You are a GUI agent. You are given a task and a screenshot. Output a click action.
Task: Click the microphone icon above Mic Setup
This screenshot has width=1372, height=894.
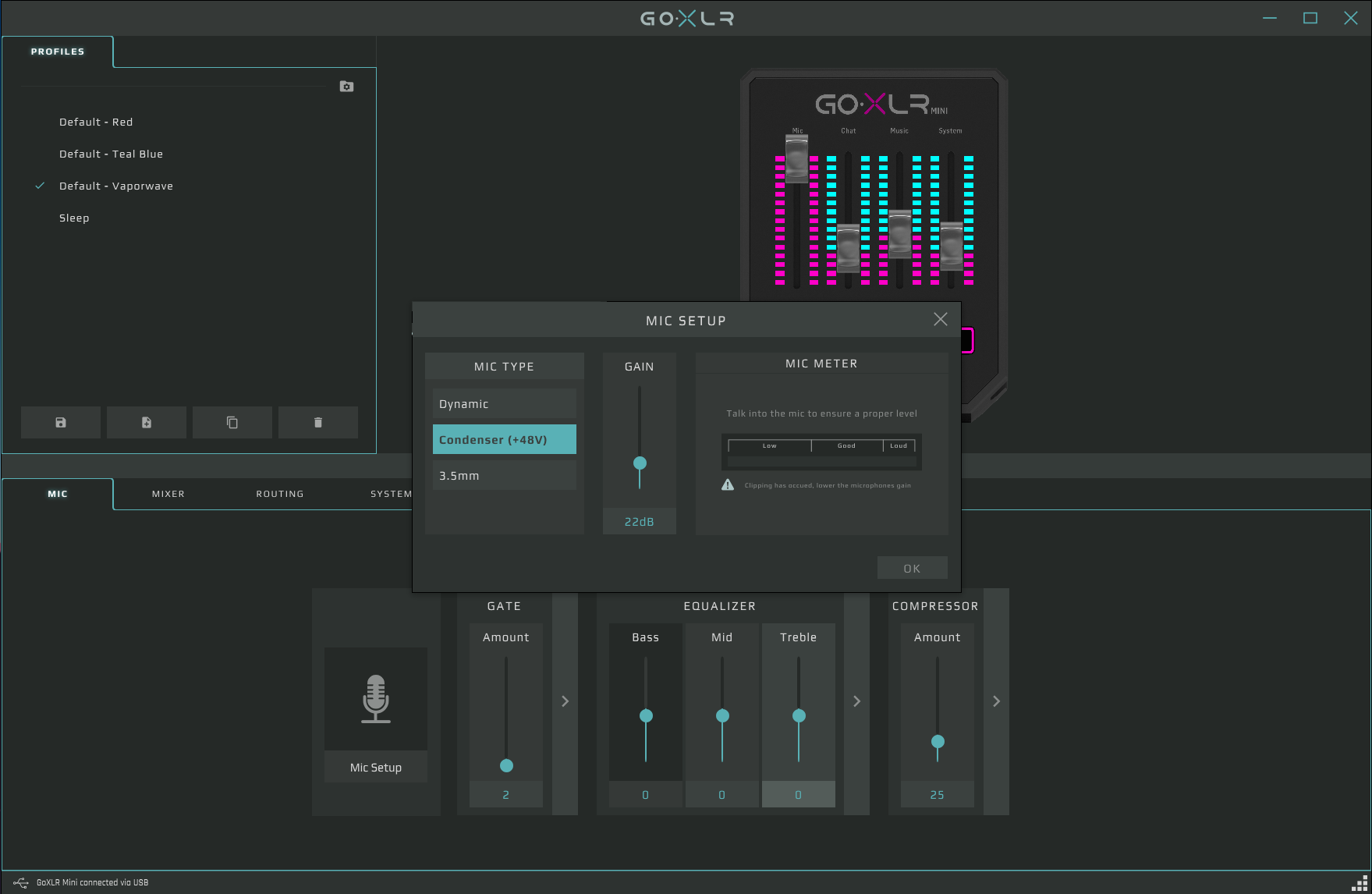pos(376,699)
